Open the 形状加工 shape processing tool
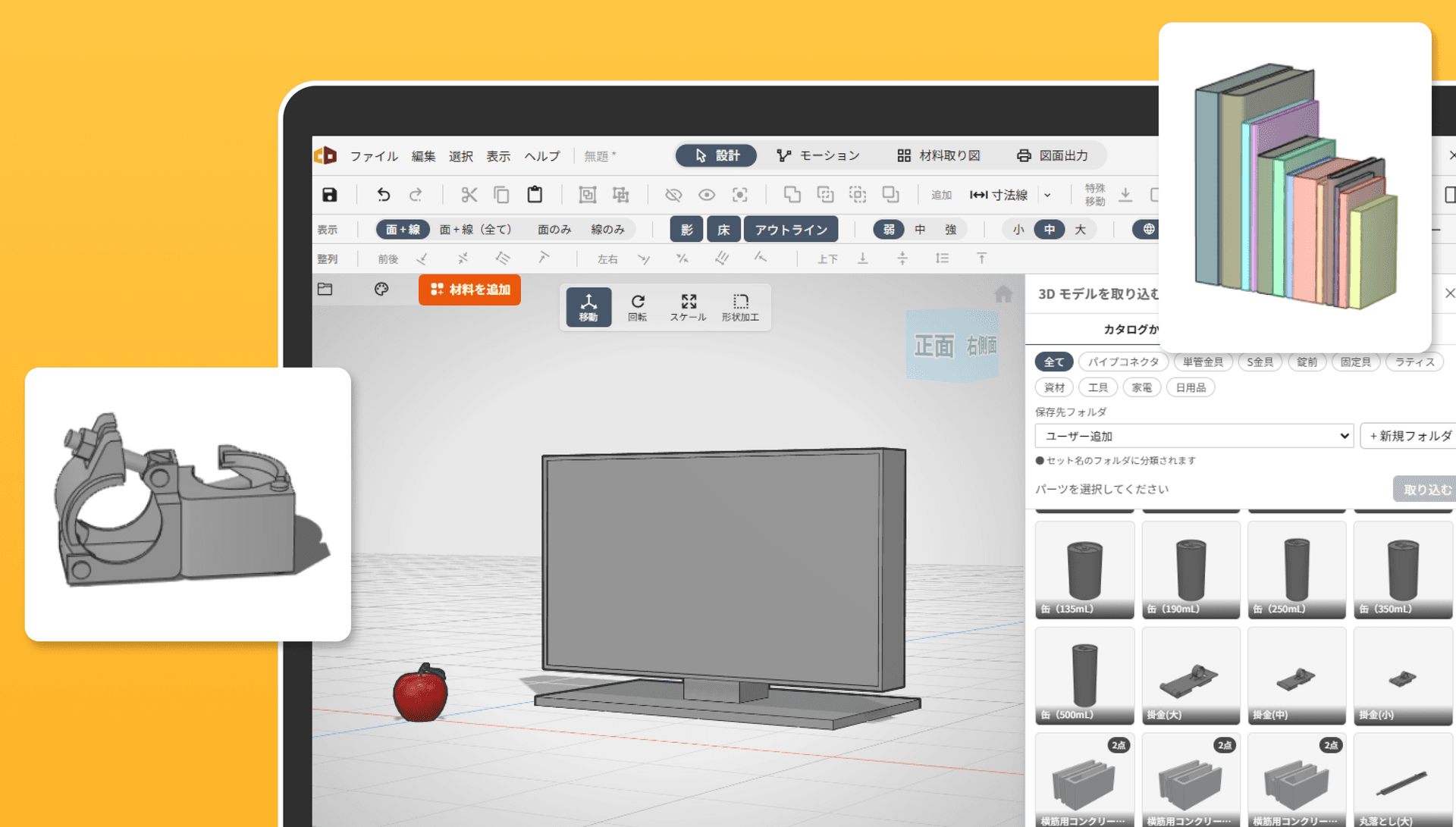The height and width of the screenshot is (827, 1456). [x=740, y=307]
